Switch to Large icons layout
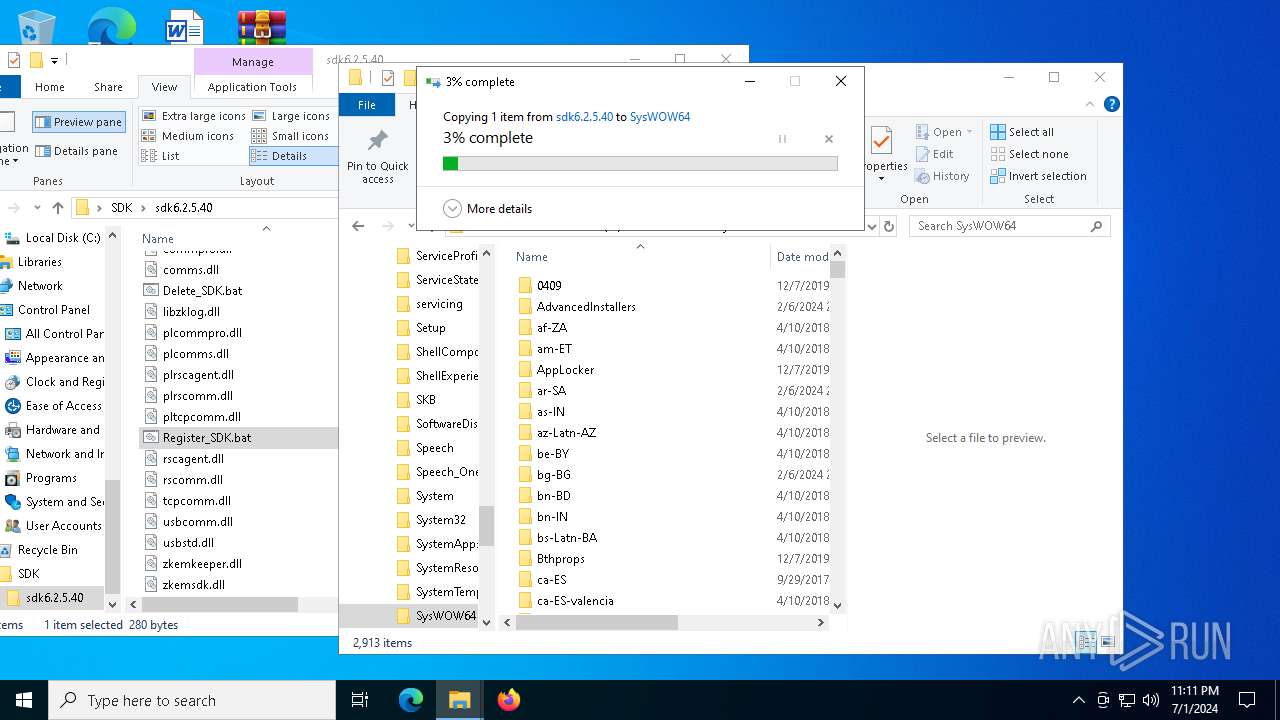This screenshot has height=720, width=1280. [x=291, y=116]
